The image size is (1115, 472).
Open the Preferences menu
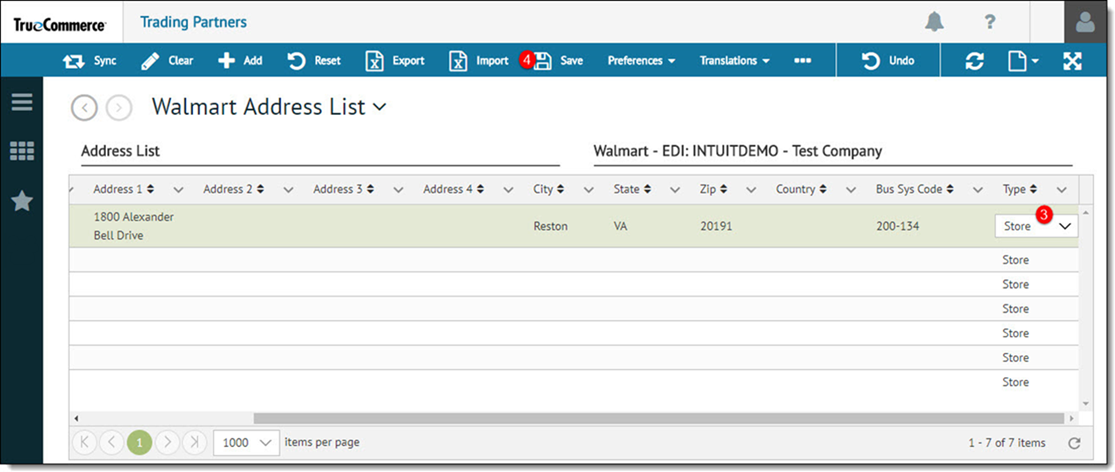tap(641, 60)
